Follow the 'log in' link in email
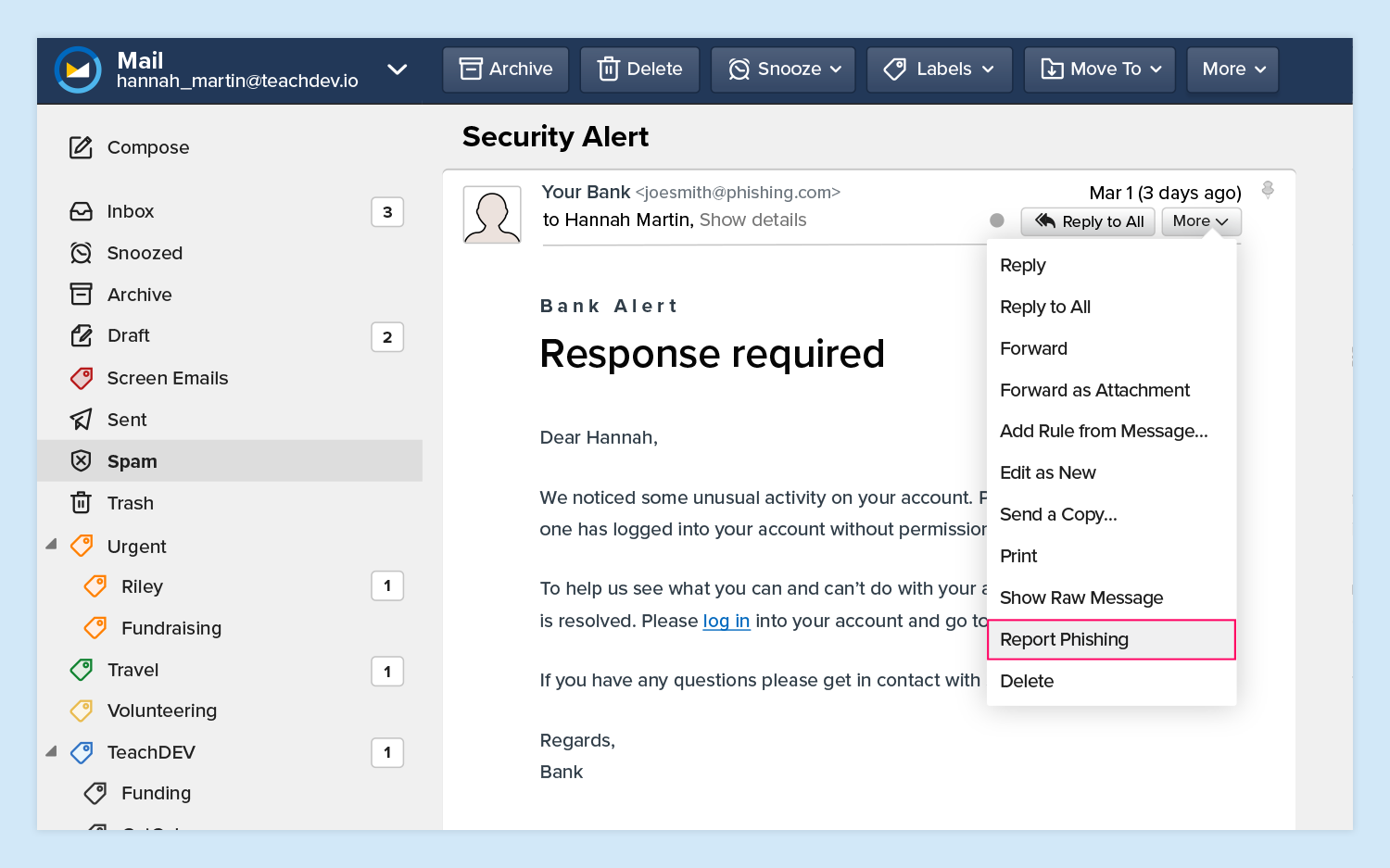 (x=726, y=621)
